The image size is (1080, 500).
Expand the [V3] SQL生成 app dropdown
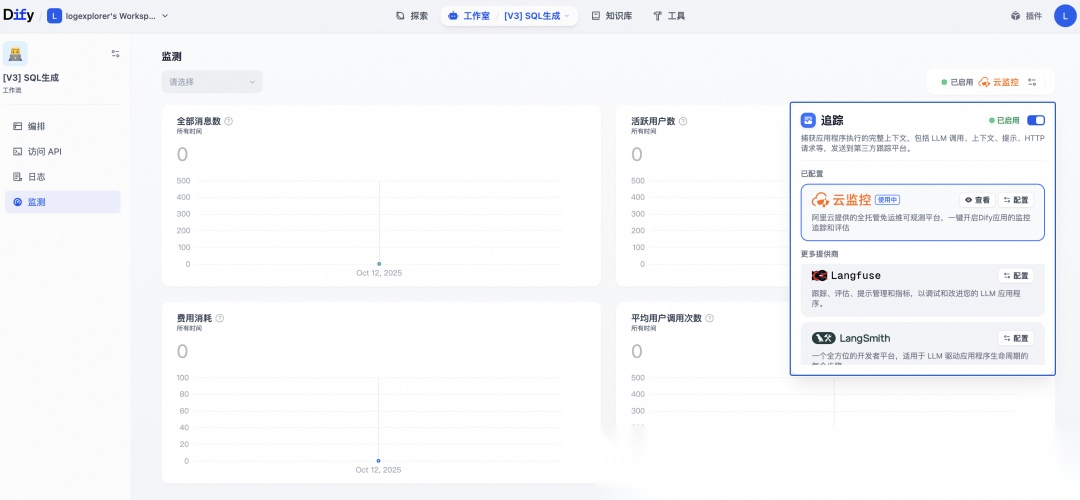point(537,16)
